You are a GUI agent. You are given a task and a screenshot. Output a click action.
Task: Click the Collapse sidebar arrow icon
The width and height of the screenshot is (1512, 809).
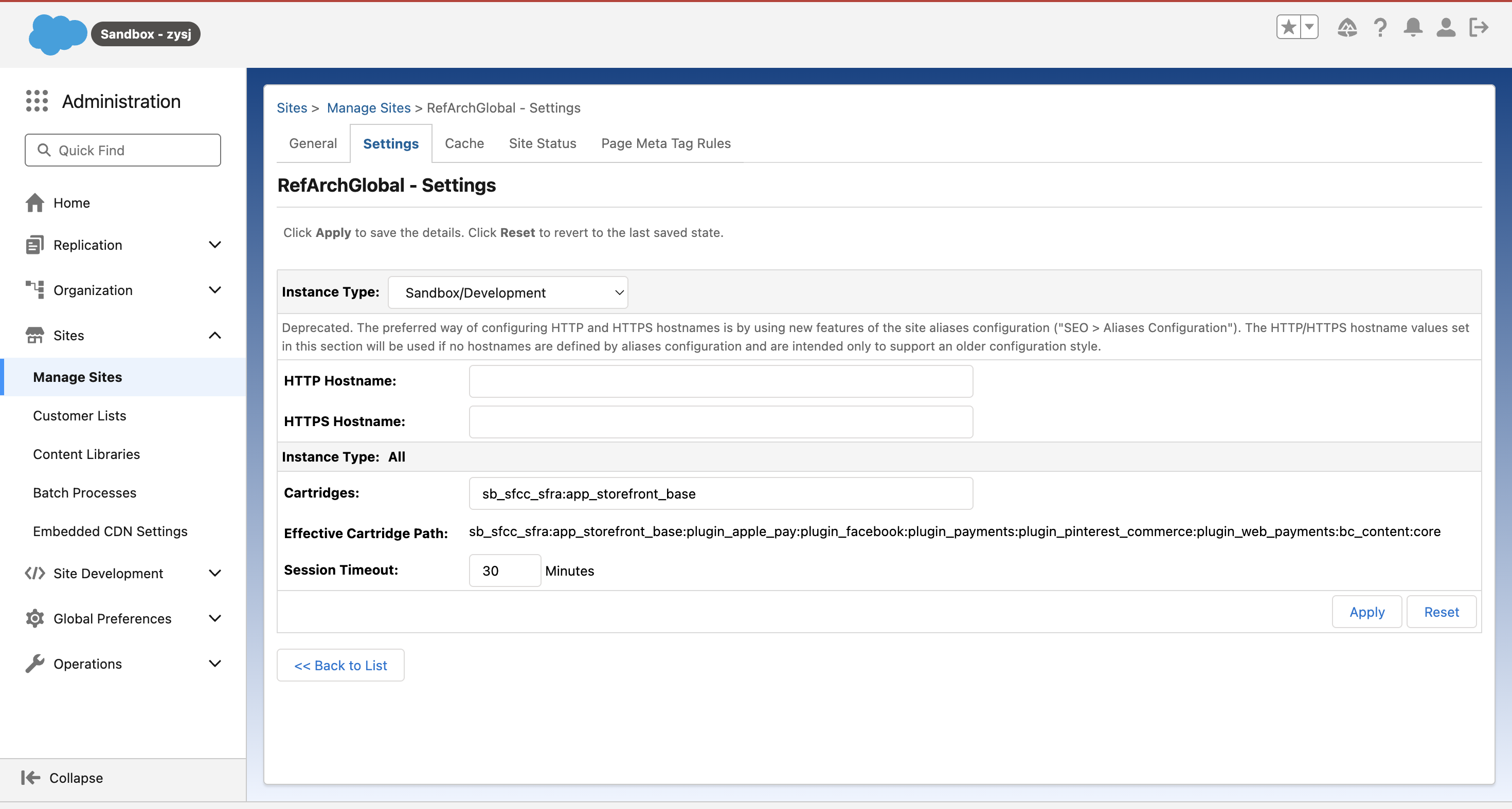[x=30, y=777]
